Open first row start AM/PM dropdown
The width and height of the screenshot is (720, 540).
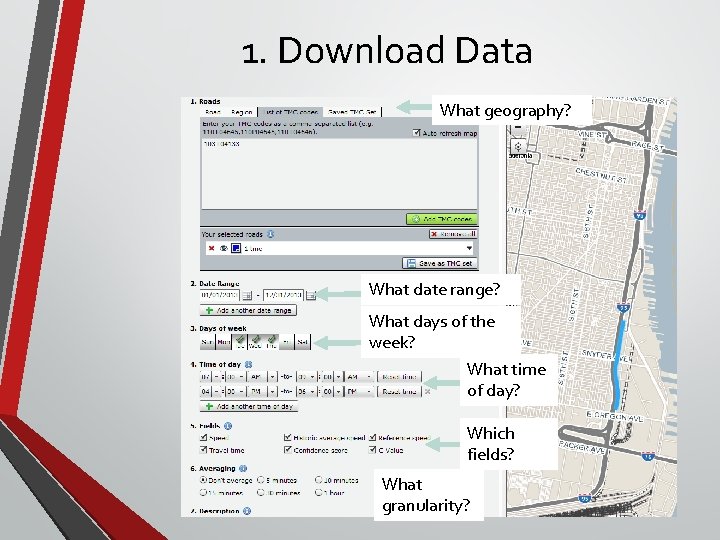(262, 377)
